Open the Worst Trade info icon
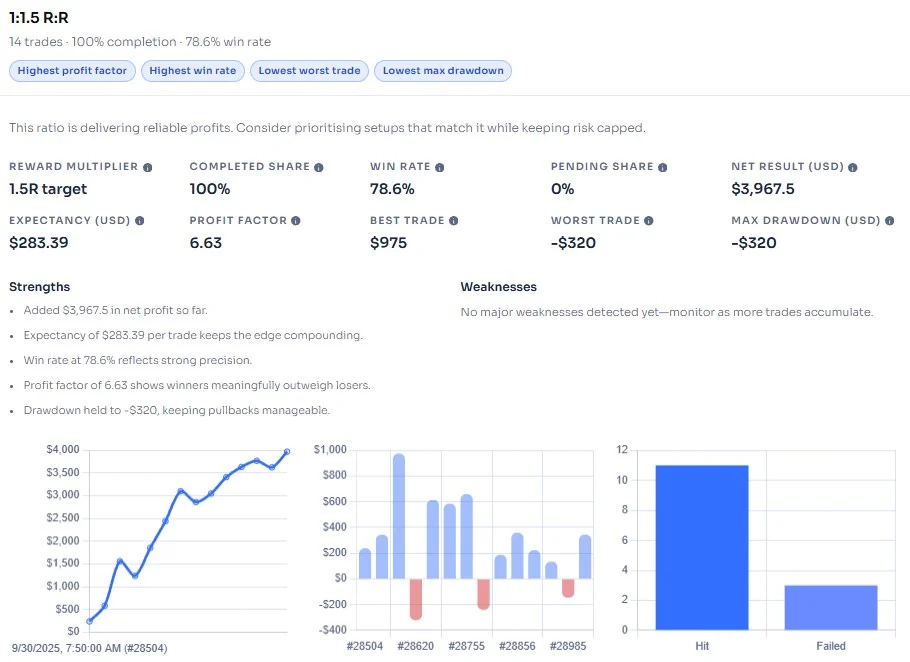Screen dimensions: 910x662 [x=648, y=220]
